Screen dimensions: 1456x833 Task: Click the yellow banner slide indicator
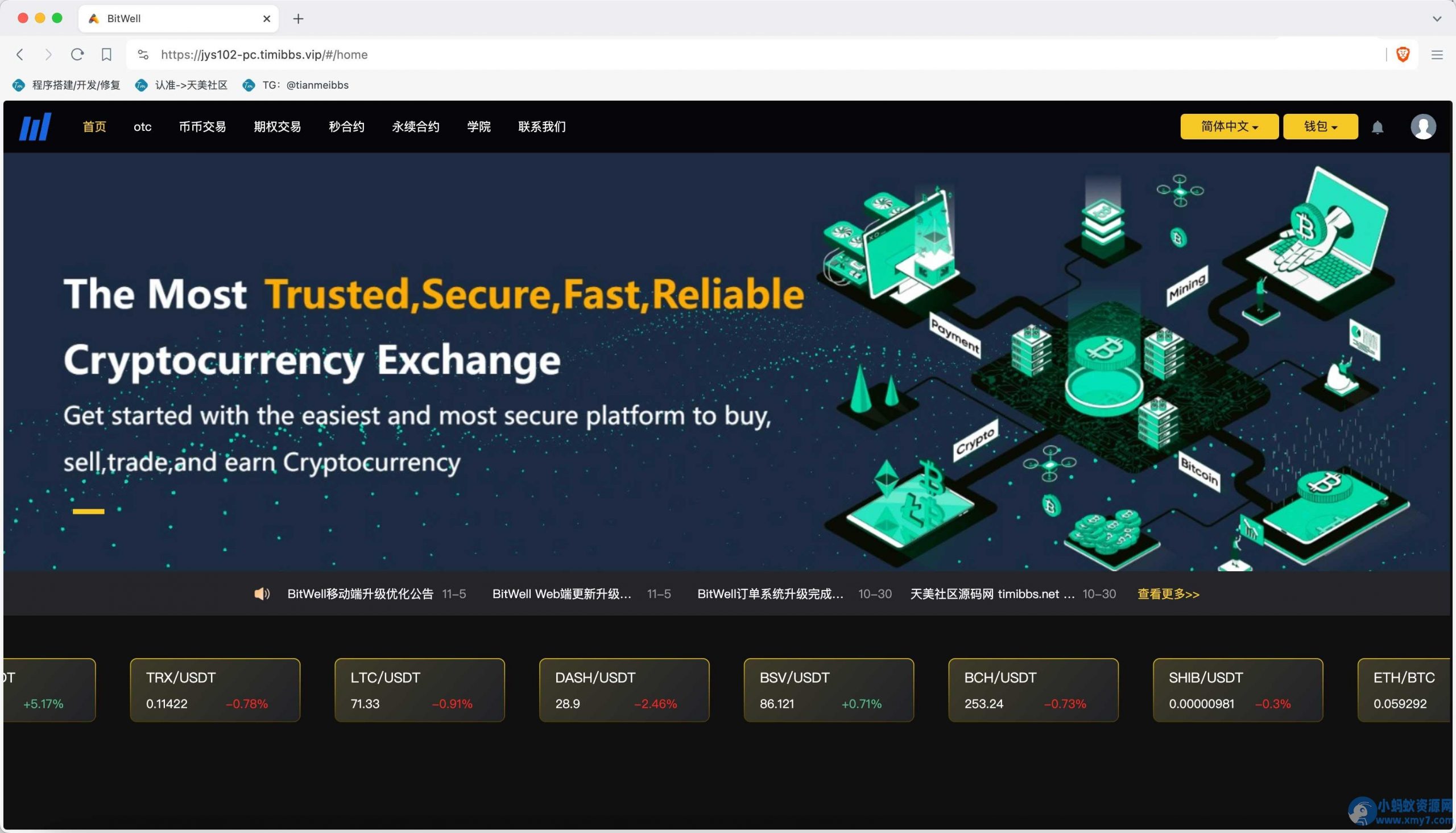(x=88, y=512)
